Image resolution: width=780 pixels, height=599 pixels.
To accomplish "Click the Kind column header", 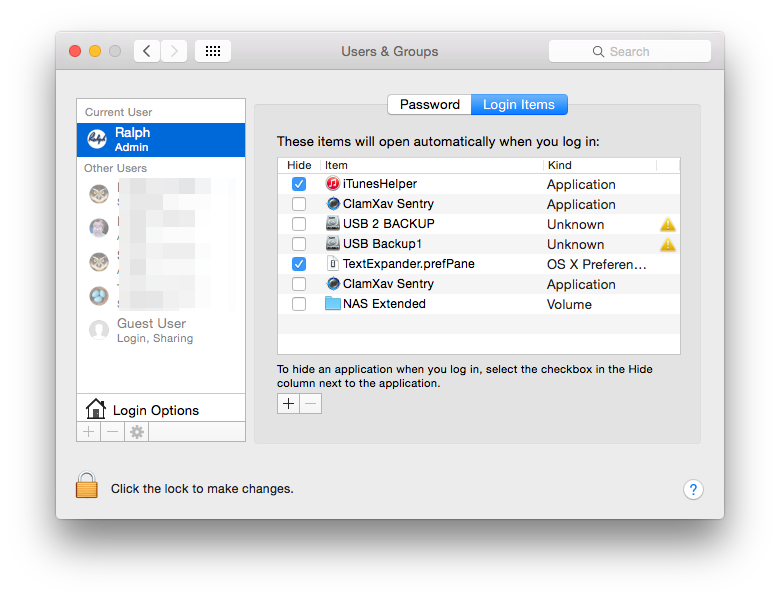I will (x=600, y=165).
